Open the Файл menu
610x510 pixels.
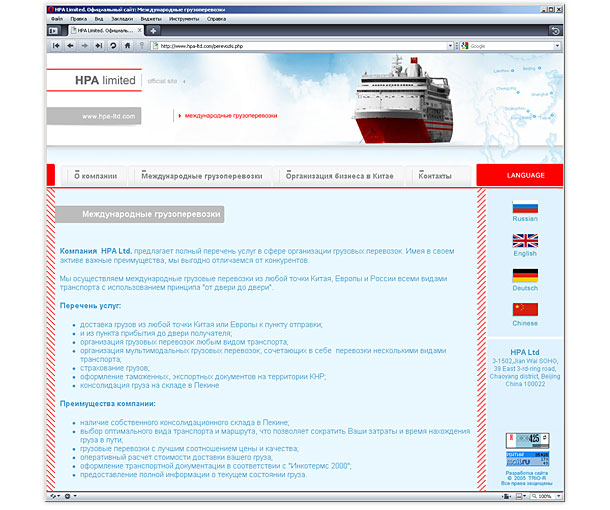click(57, 19)
